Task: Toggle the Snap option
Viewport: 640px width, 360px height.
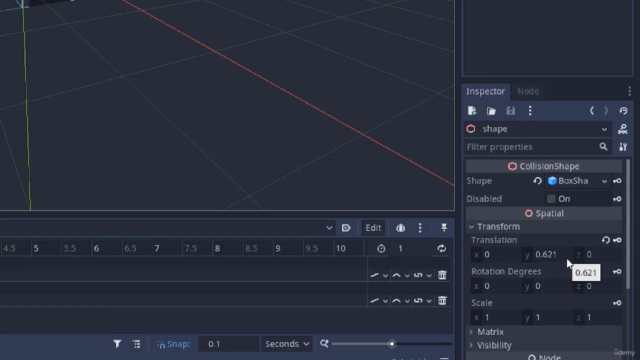Action: [173, 344]
